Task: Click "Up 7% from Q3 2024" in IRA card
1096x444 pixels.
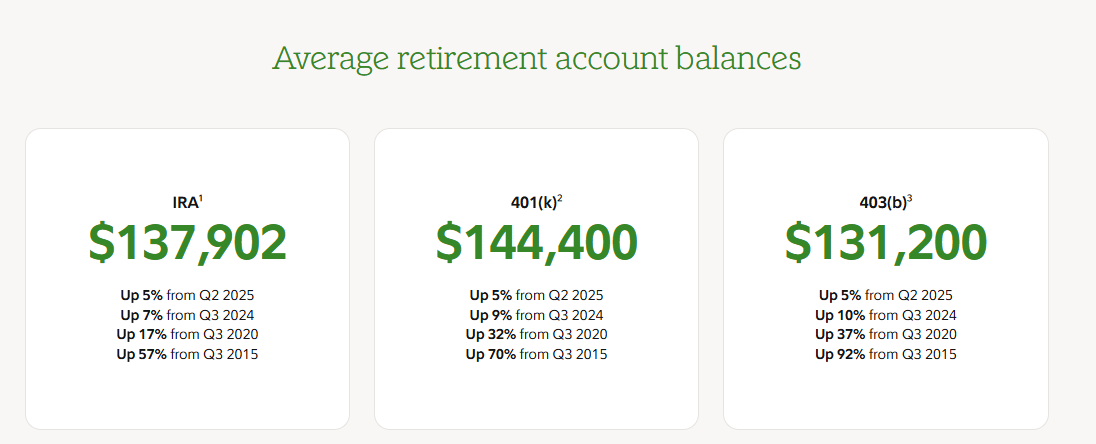Action: 187,315
